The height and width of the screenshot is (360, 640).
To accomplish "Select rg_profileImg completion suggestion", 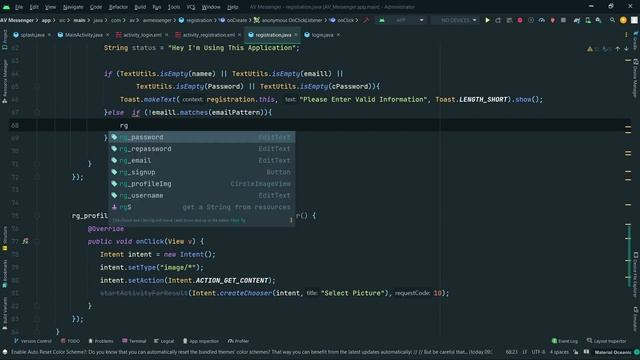I will (x=201, y=184).
